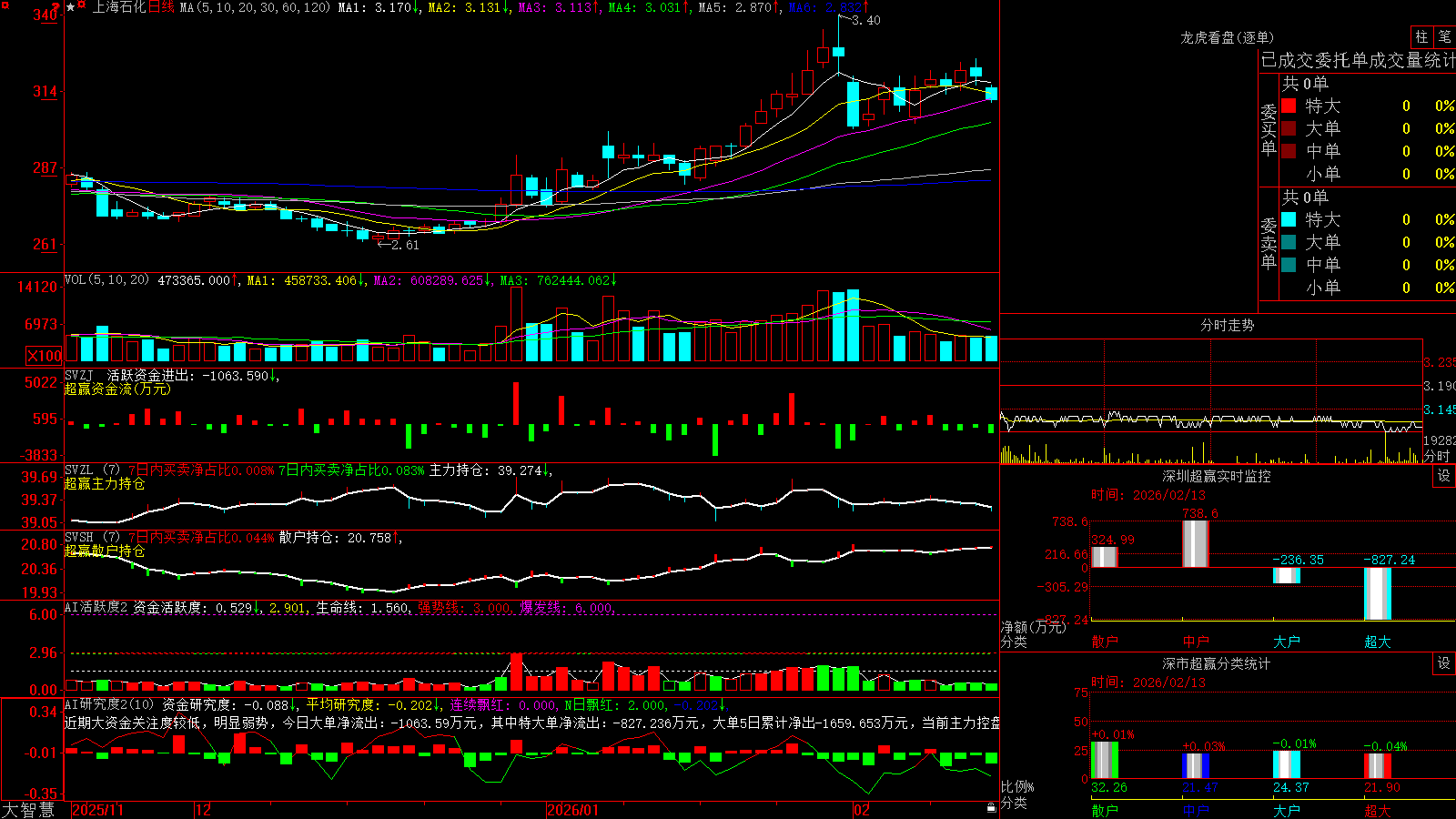Click the AI研究度2(10) indicator title
This screenshot has width=1456, height=819.
pyautogui.click(x=109, y=704)
